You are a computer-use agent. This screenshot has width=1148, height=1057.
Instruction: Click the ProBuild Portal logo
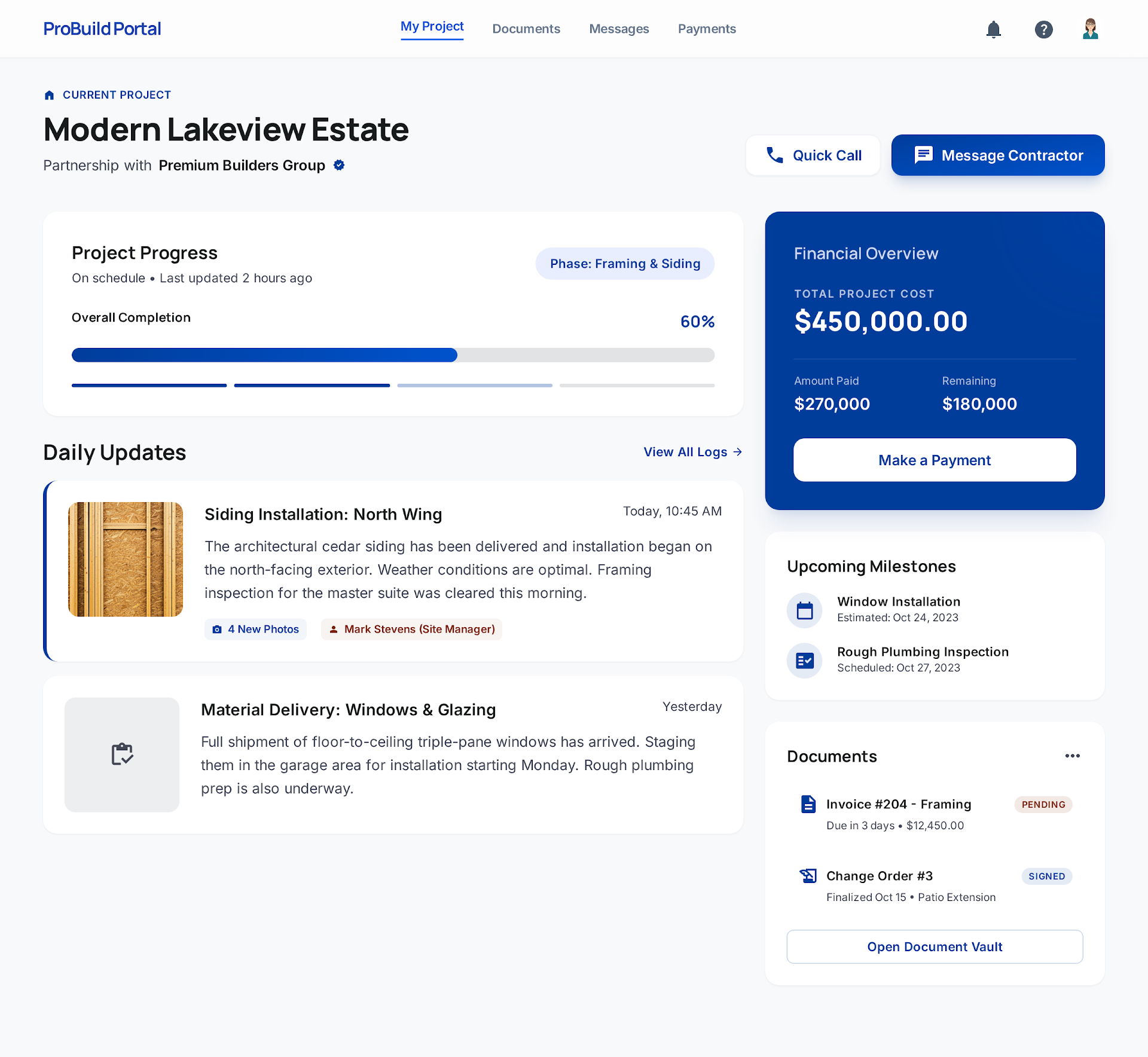pyautogui.click(x=102, y=29)
